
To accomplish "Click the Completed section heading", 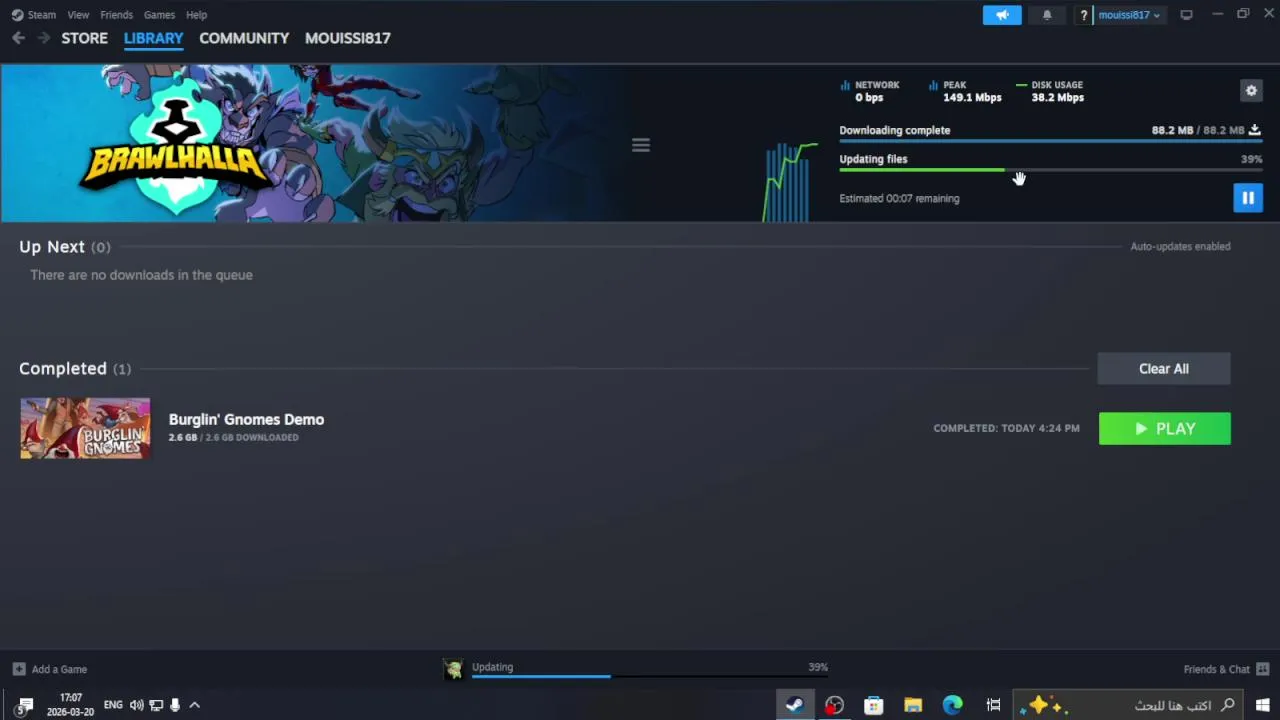I will tap(63, 369).
